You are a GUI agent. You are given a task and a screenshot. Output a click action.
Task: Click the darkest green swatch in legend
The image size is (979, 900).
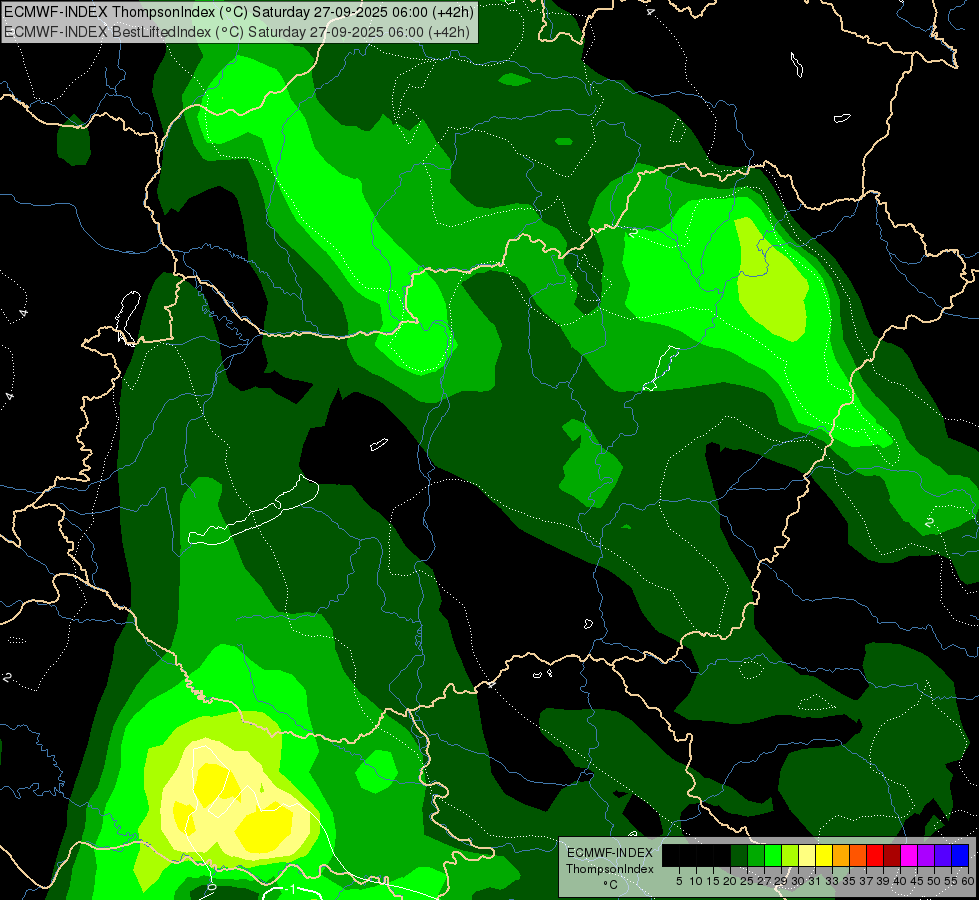tap(738, 855)
